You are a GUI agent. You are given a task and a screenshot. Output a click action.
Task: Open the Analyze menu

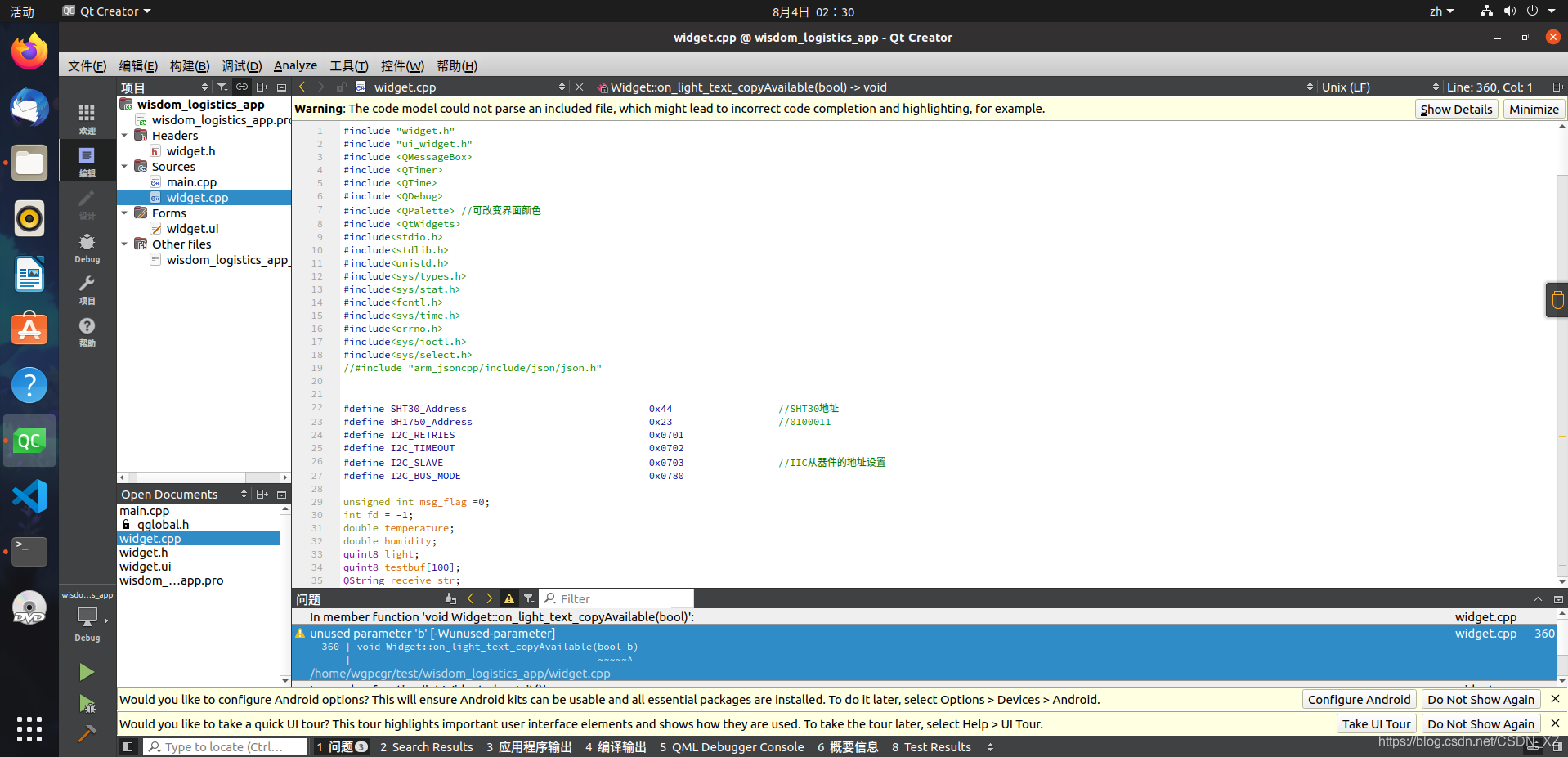295,65
